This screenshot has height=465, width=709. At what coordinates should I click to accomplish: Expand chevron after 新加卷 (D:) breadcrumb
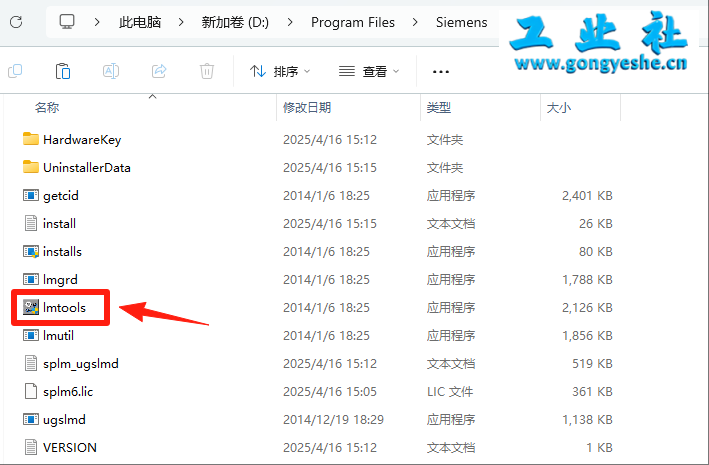(290, 22)
